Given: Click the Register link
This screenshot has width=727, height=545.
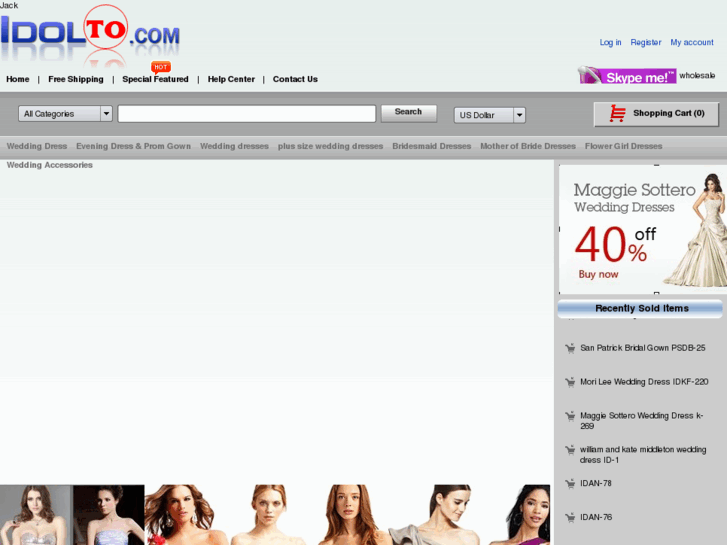Looking at the screenshot, I should (x=646, y=42).
